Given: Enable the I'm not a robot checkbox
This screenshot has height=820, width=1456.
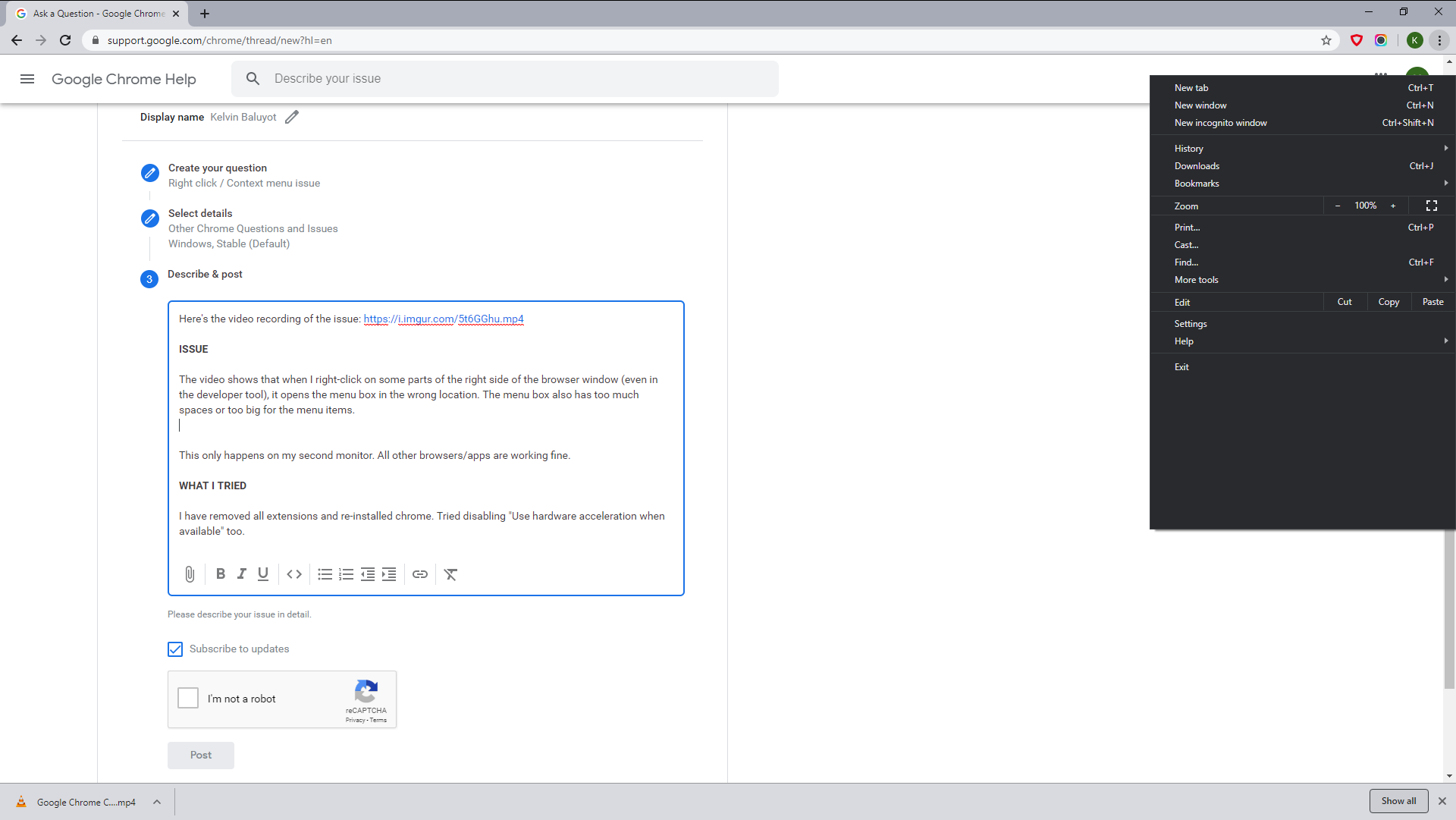Looking at the screenshot, I should [x=189, y=698].
